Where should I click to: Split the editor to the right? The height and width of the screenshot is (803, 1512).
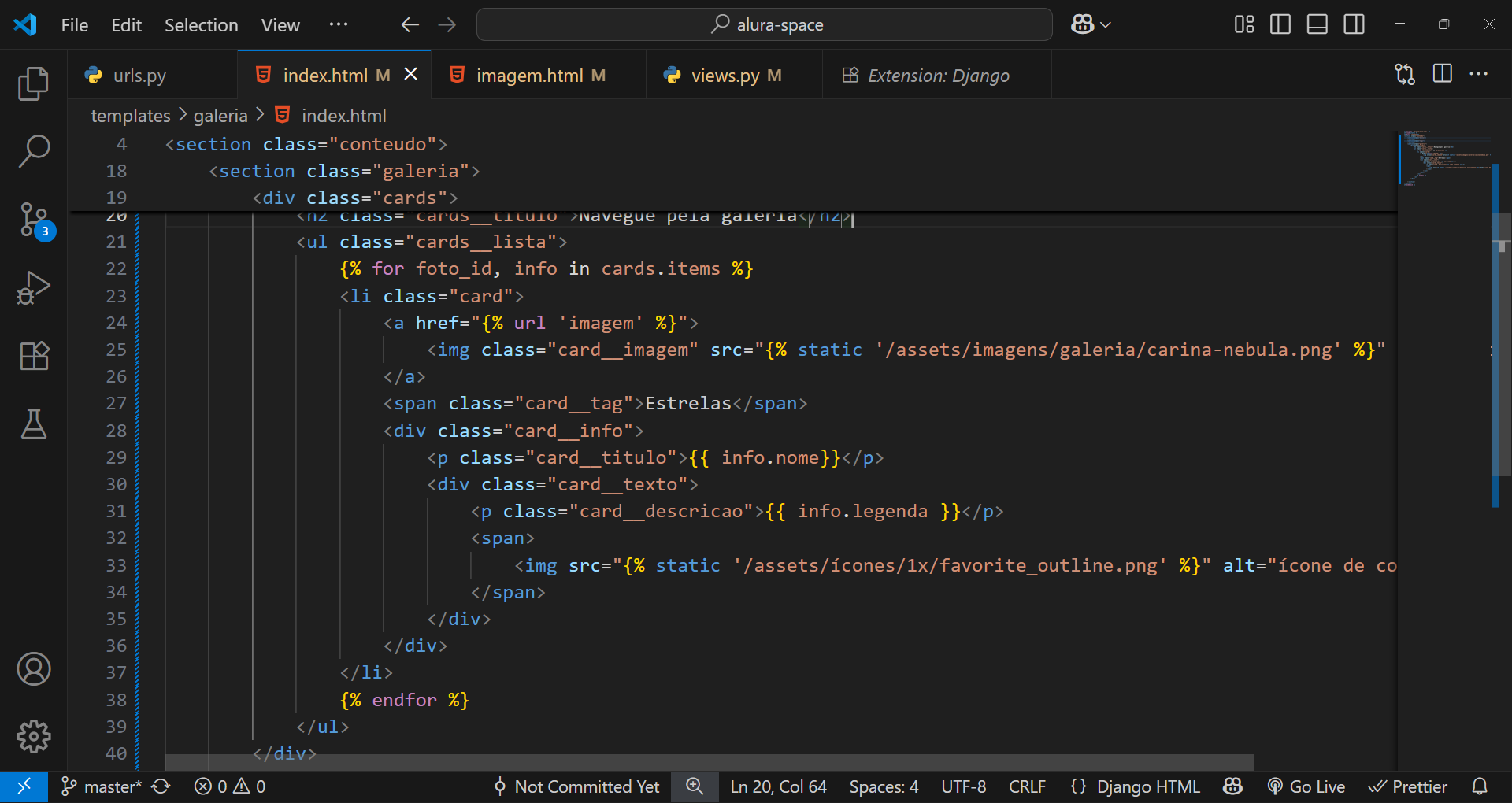pos(1443,74)
